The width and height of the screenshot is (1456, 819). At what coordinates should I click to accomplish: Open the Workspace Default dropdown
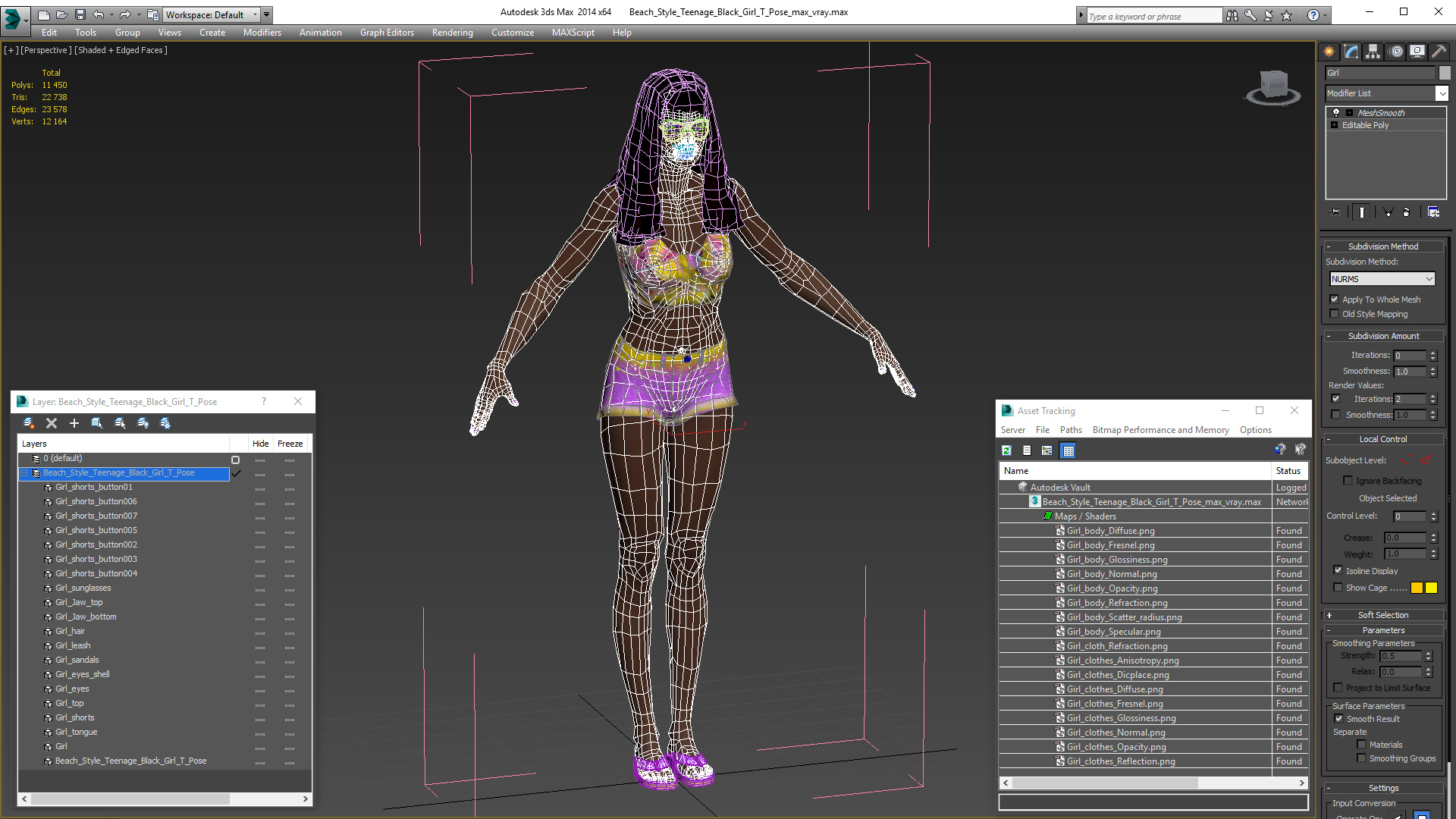(x=212, y=14)
